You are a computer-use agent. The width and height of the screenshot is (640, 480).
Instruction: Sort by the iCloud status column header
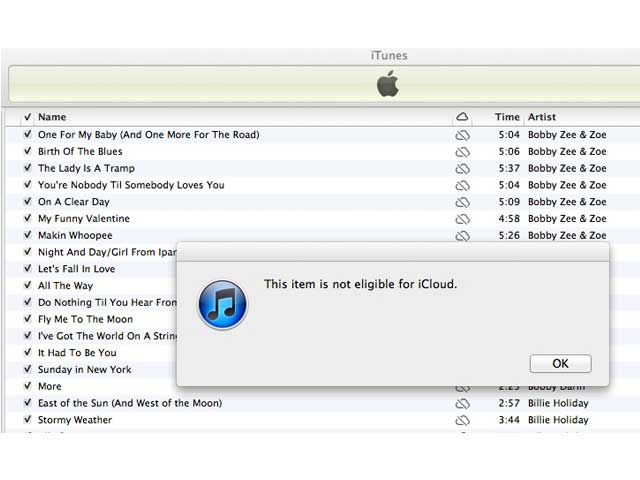[462, 117]
